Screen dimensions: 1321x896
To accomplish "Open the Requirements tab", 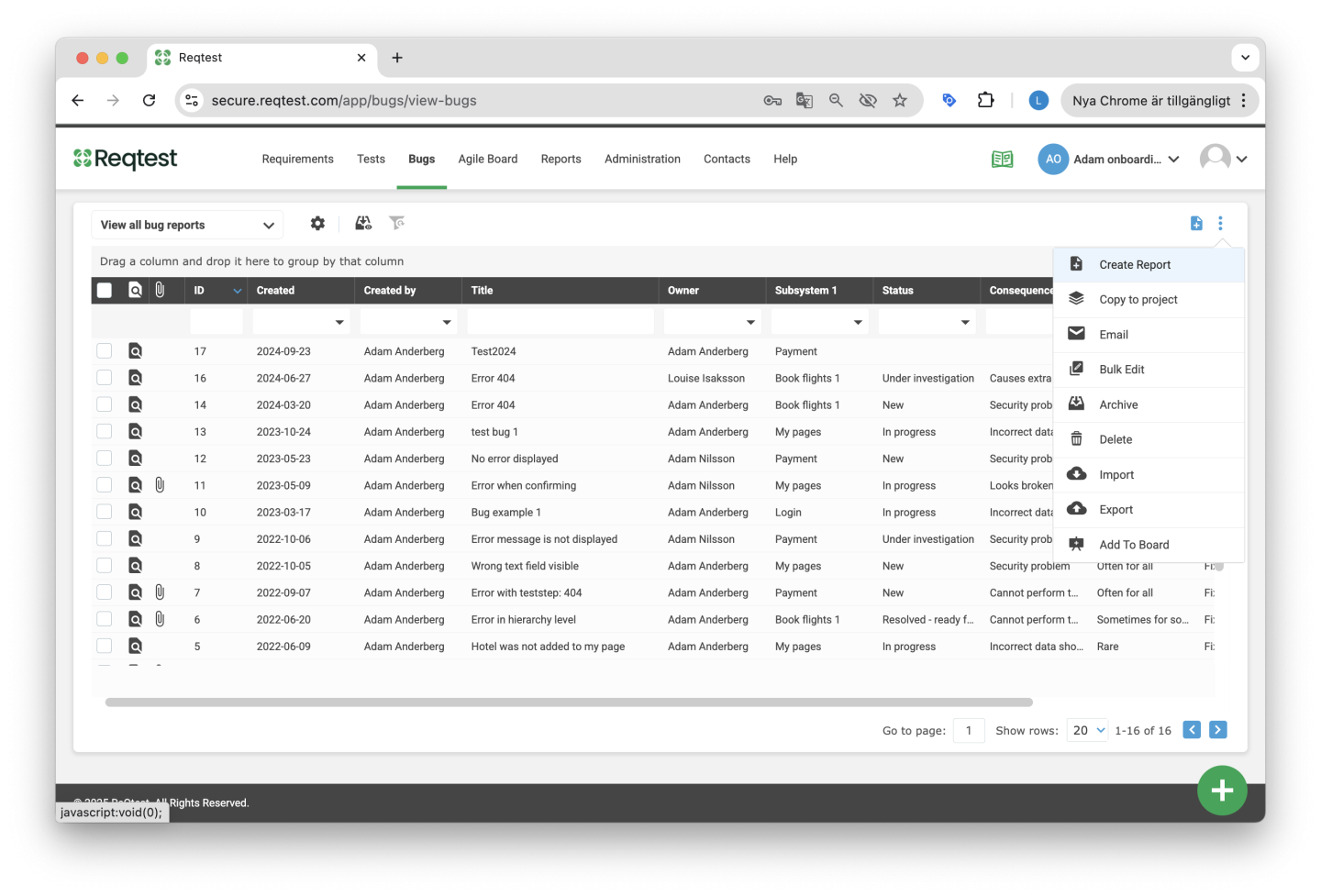I will (298, 159).
